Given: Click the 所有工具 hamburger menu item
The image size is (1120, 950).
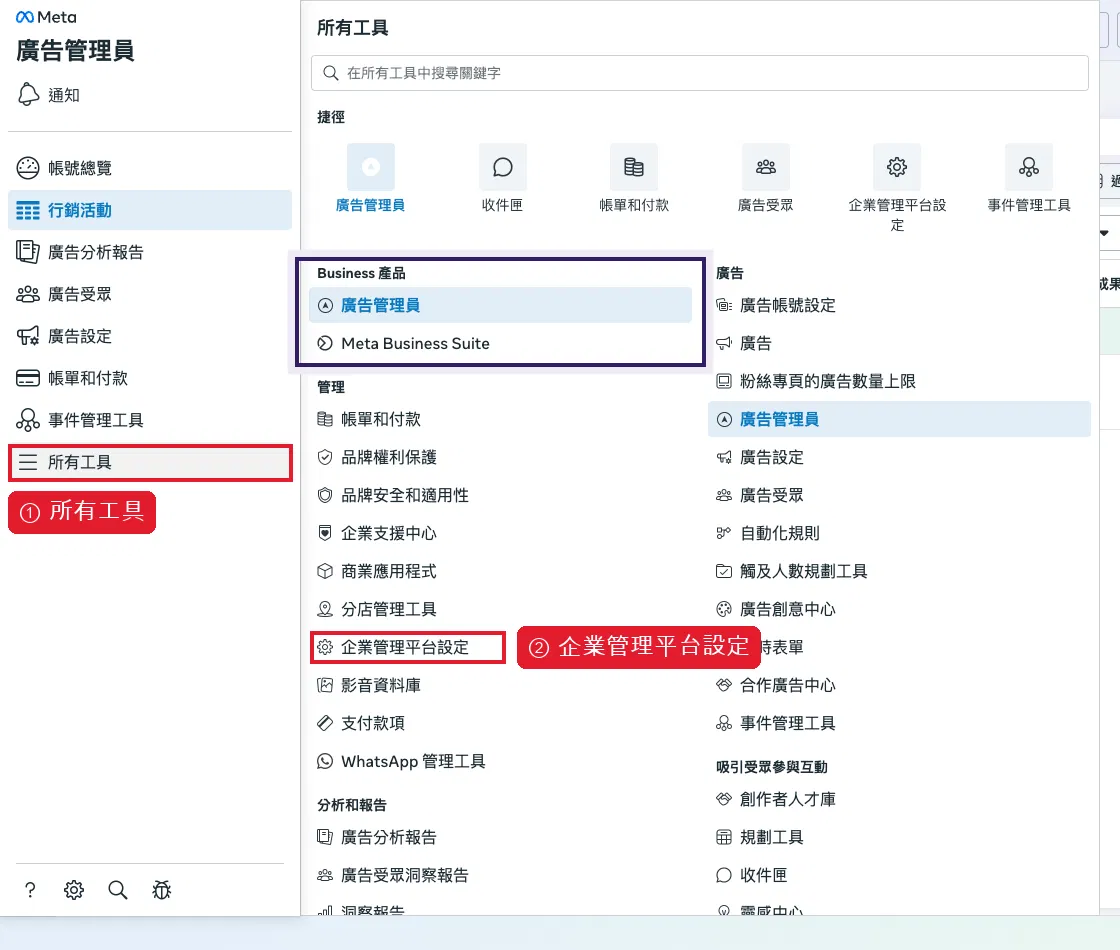Looking at the screenshot, I should pos(149,462).
